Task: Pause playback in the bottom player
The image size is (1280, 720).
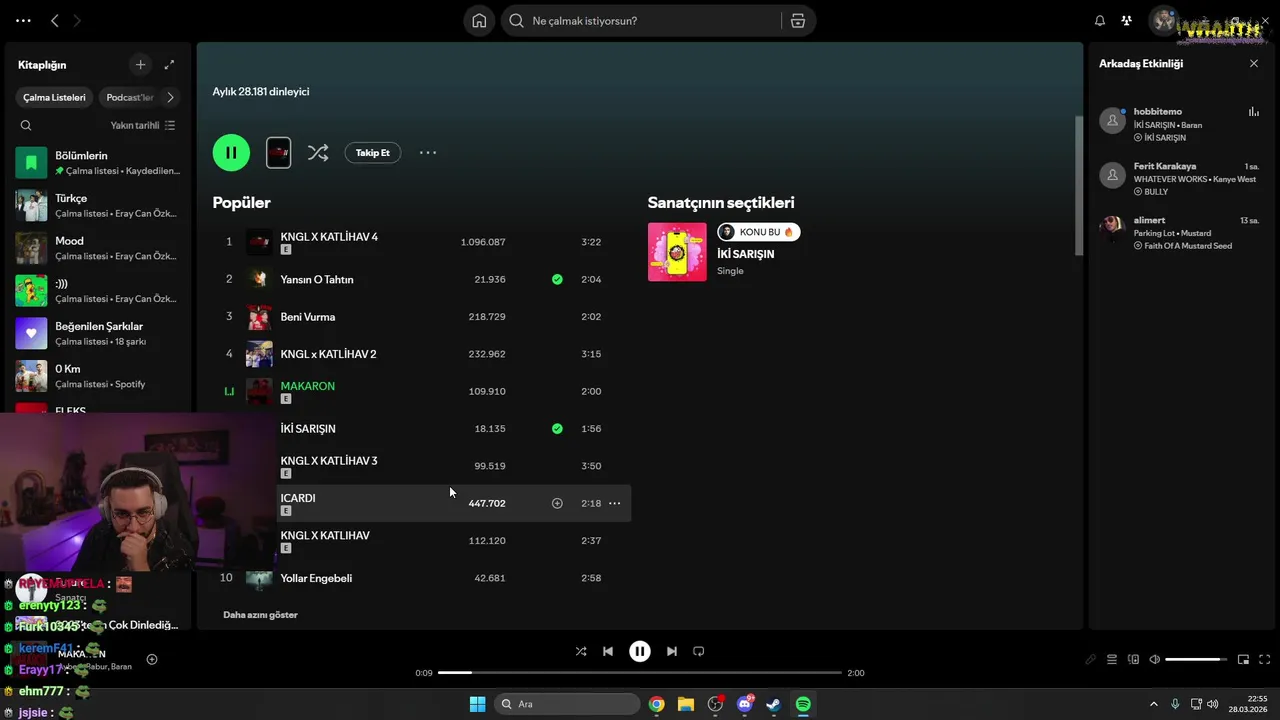Action: coord(640,651)
